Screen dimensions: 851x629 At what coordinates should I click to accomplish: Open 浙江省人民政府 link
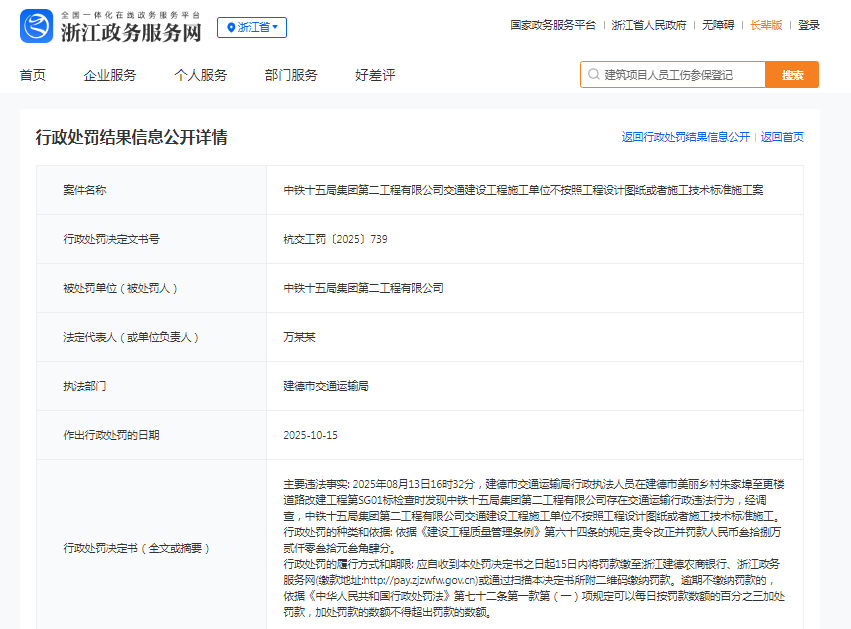(649, 25)
